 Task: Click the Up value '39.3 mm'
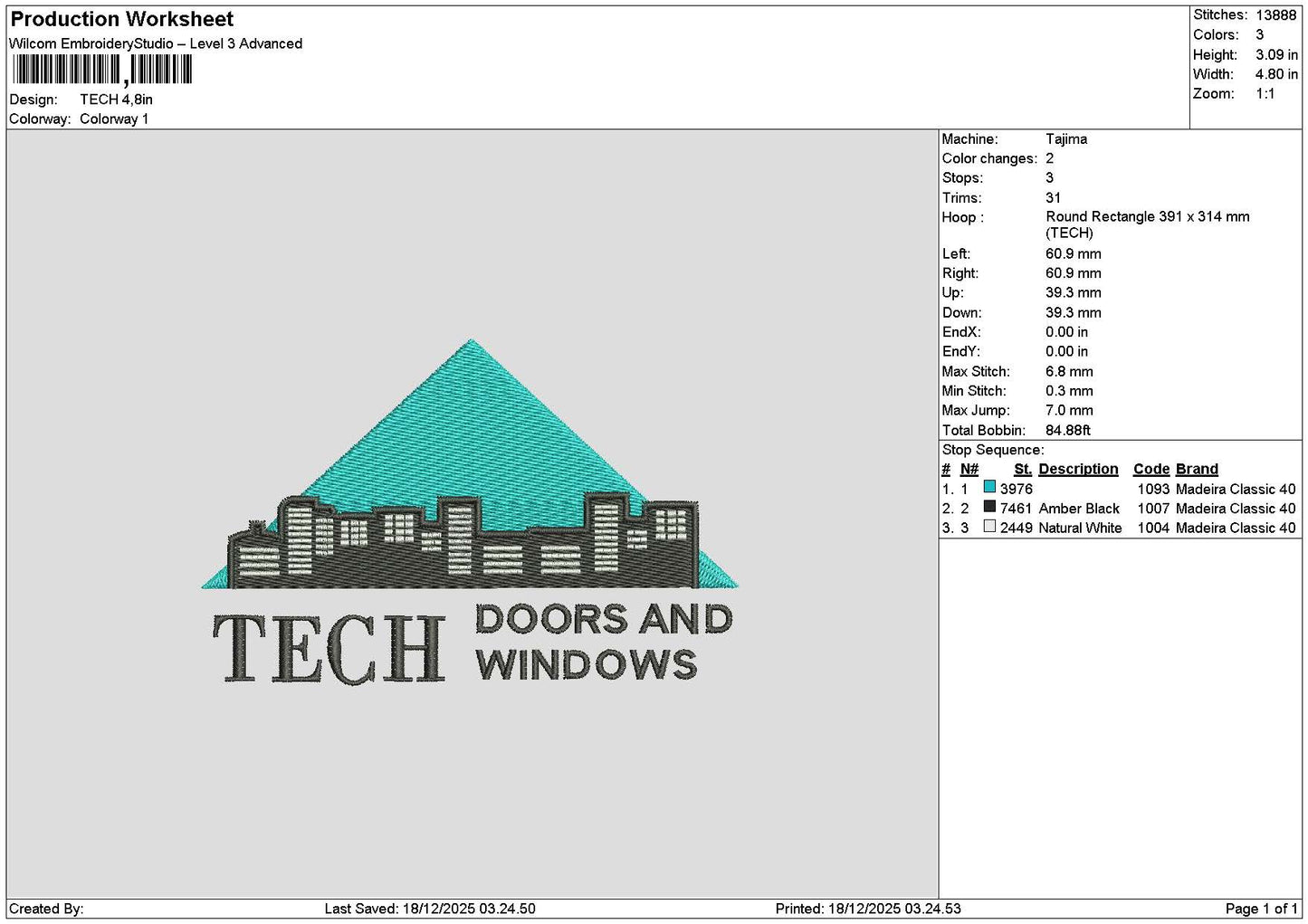tap(1074, 293)
